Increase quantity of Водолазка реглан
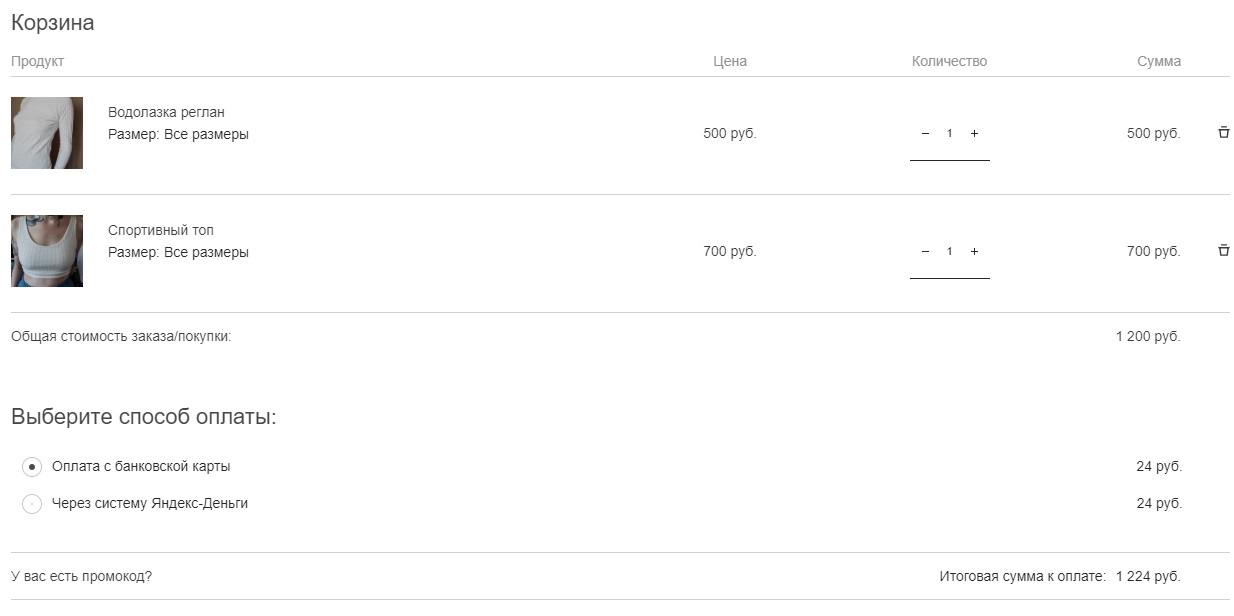Image resolution: width=1234 pixels, height=616 pixels. point(974,134)
